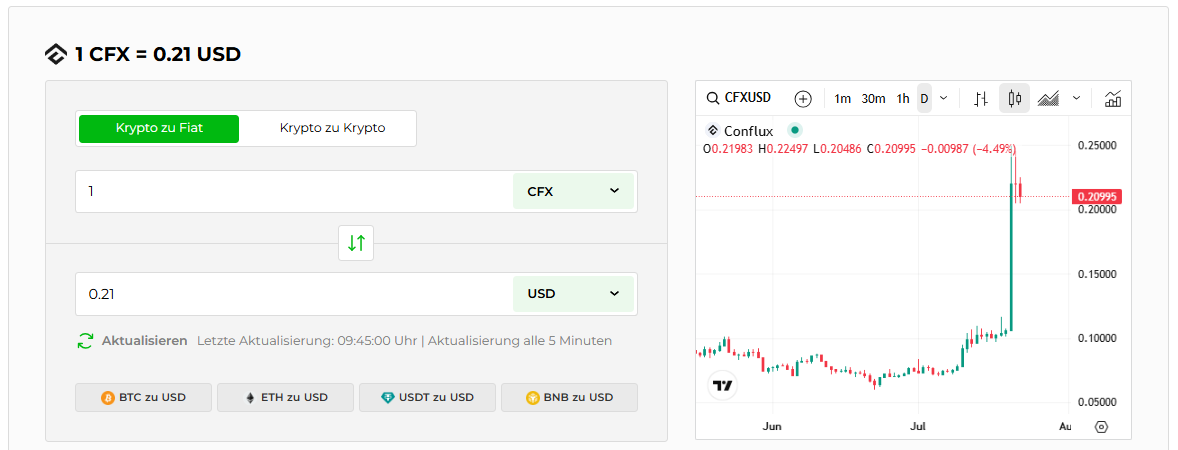1178x450 pixels.
Task: Click the Conflux market status green dot
Action: (x=795, y=130)
